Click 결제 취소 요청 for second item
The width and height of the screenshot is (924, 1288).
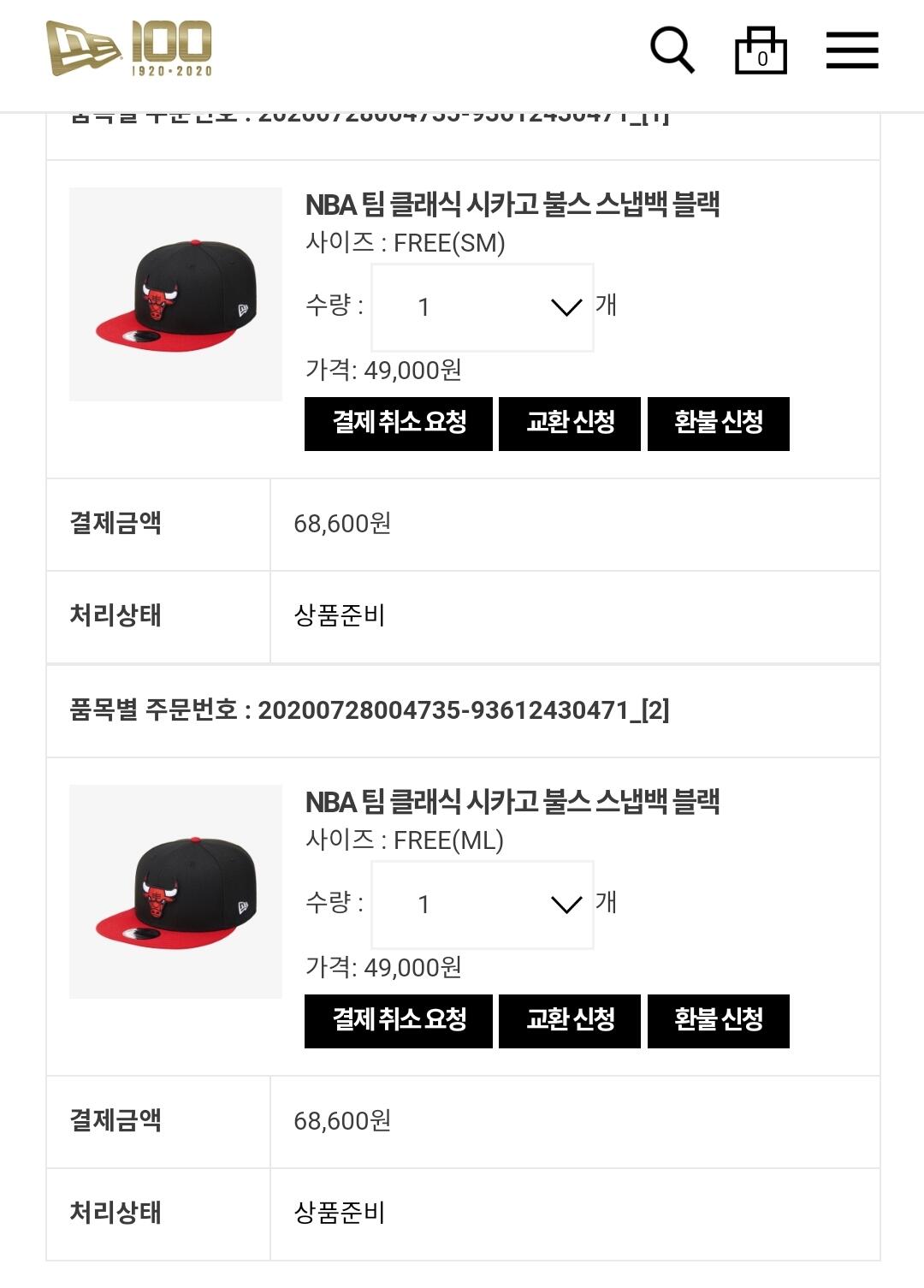(399, 1020)
